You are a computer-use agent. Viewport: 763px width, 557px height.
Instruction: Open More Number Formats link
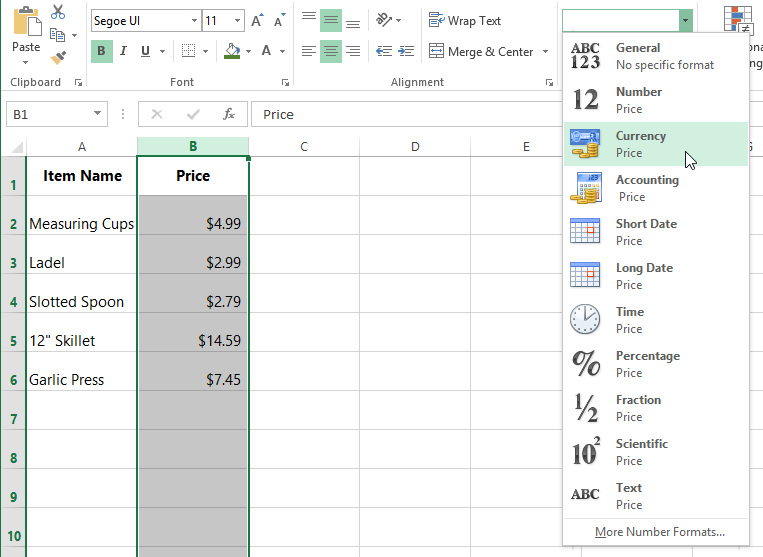tap(659, 532)
